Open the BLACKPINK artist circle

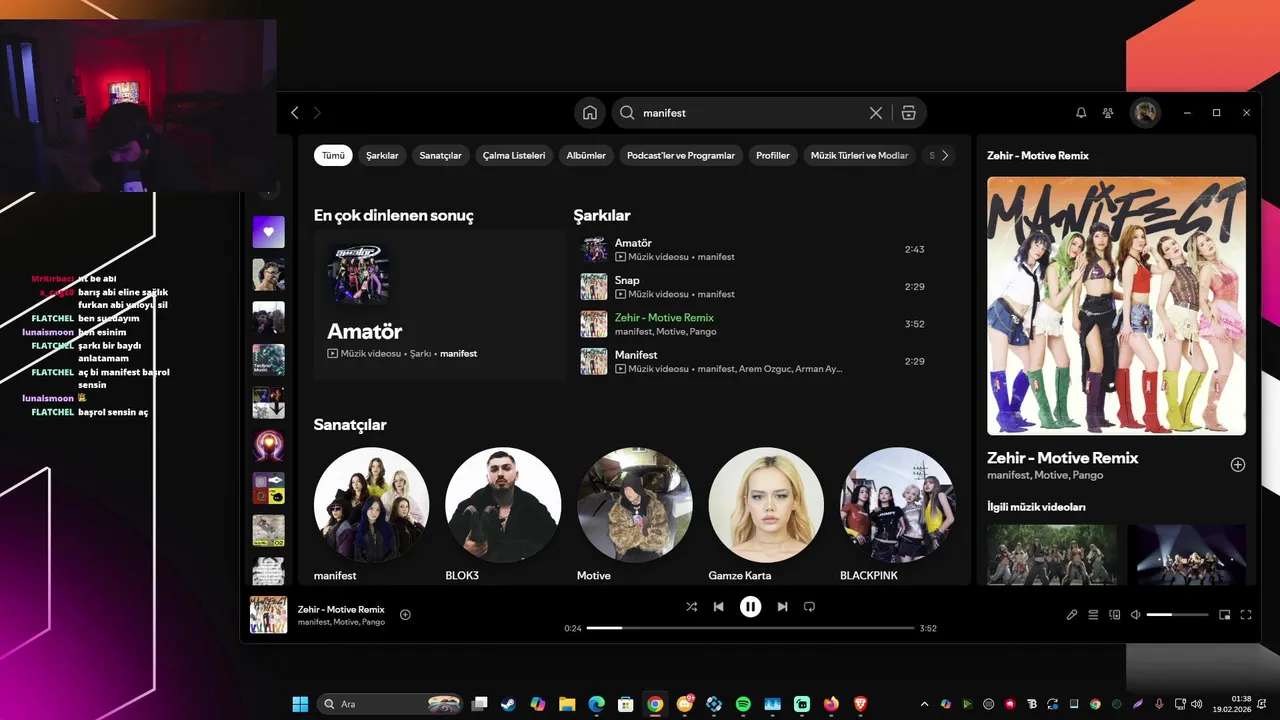click(x=898, y=505)
